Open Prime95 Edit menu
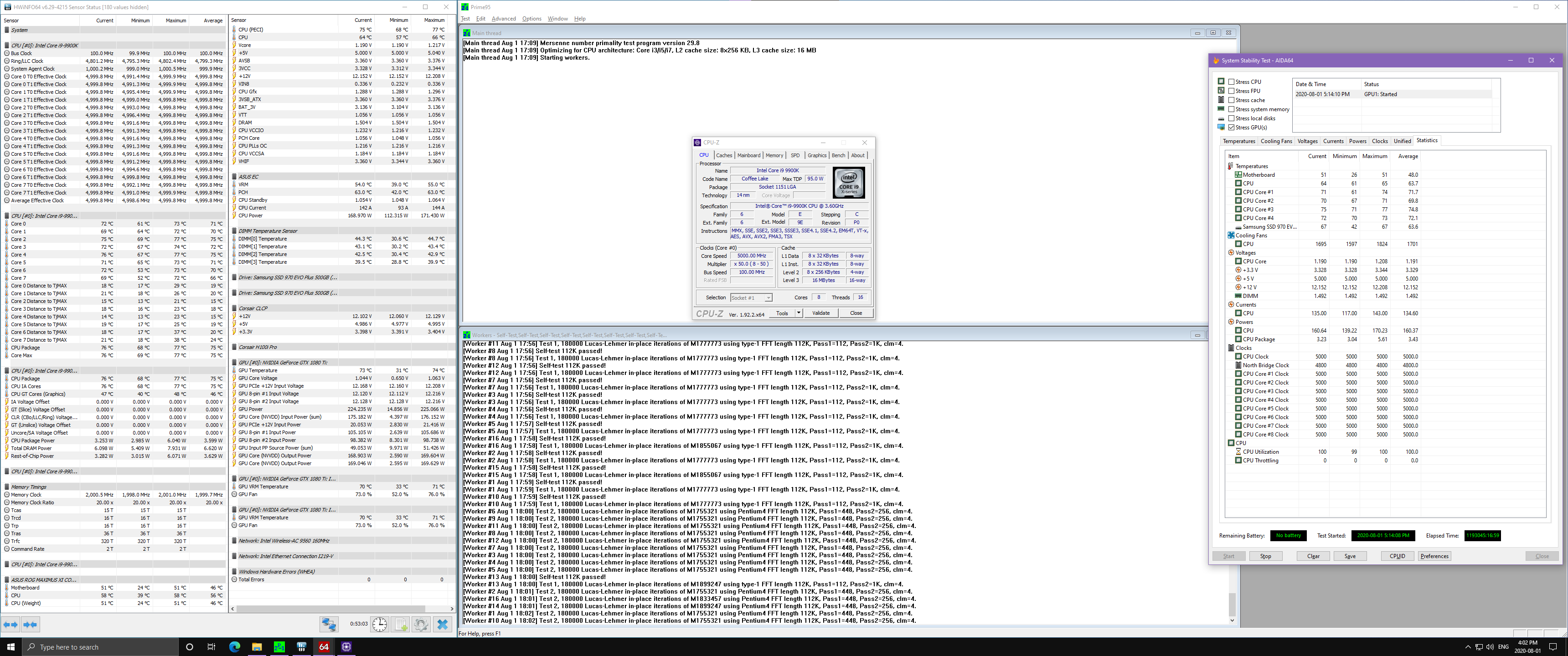This screenshot has width=1568, height=656. pos(481,18)
